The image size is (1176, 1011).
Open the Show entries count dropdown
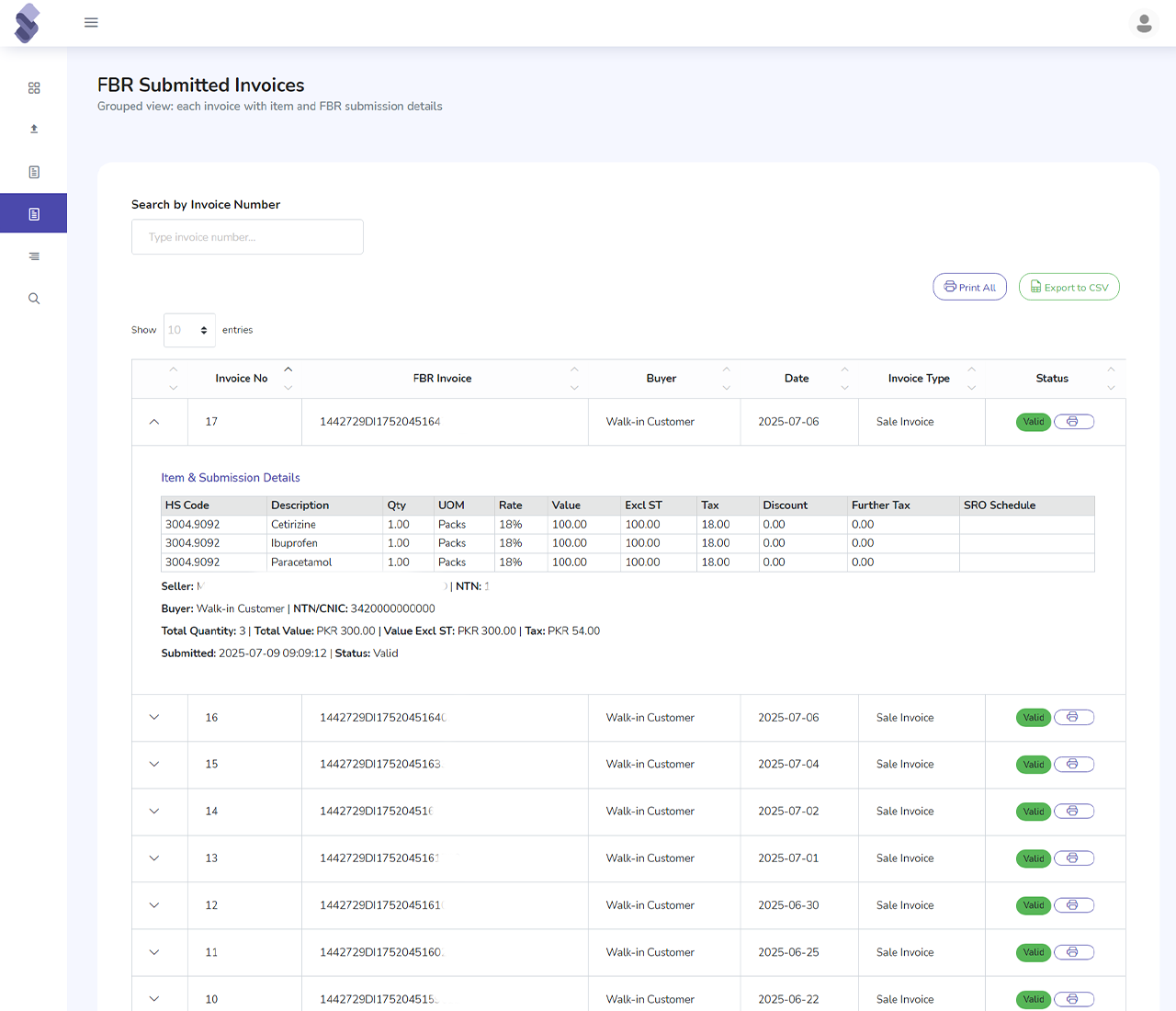tap(189, 330)
